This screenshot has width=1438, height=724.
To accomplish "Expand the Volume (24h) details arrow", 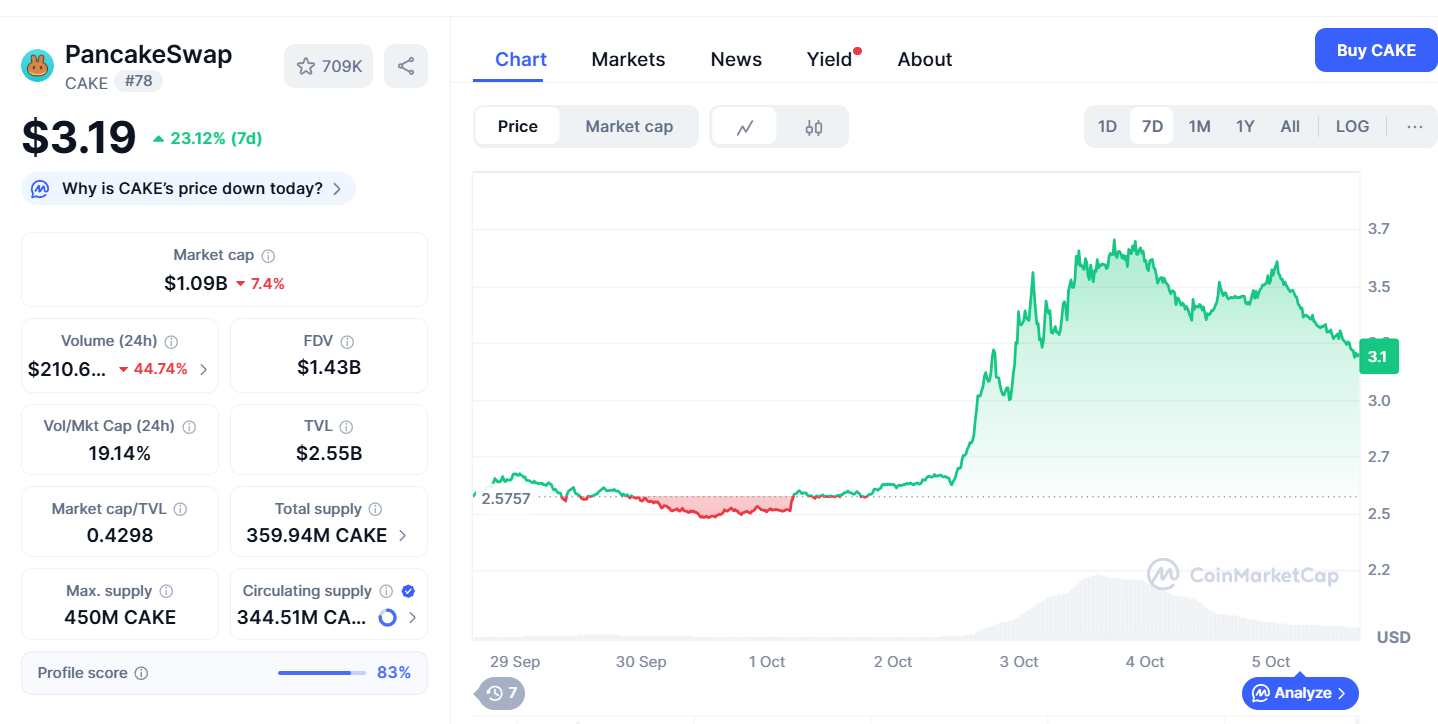I will point(204,369).
